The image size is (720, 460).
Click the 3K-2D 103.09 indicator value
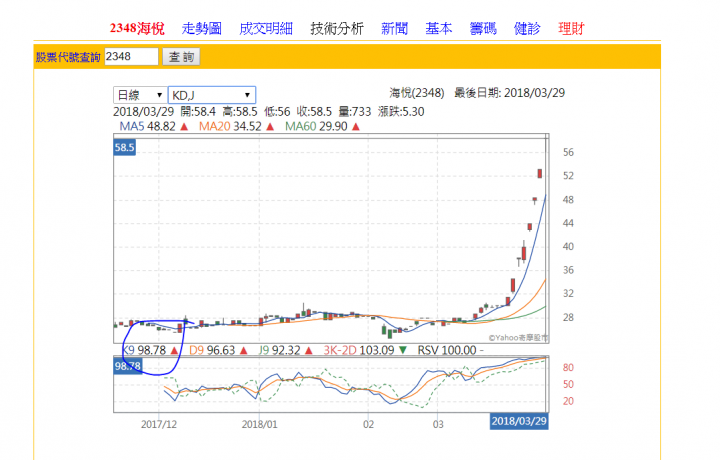pyautogui.click(x=359, y=350)
